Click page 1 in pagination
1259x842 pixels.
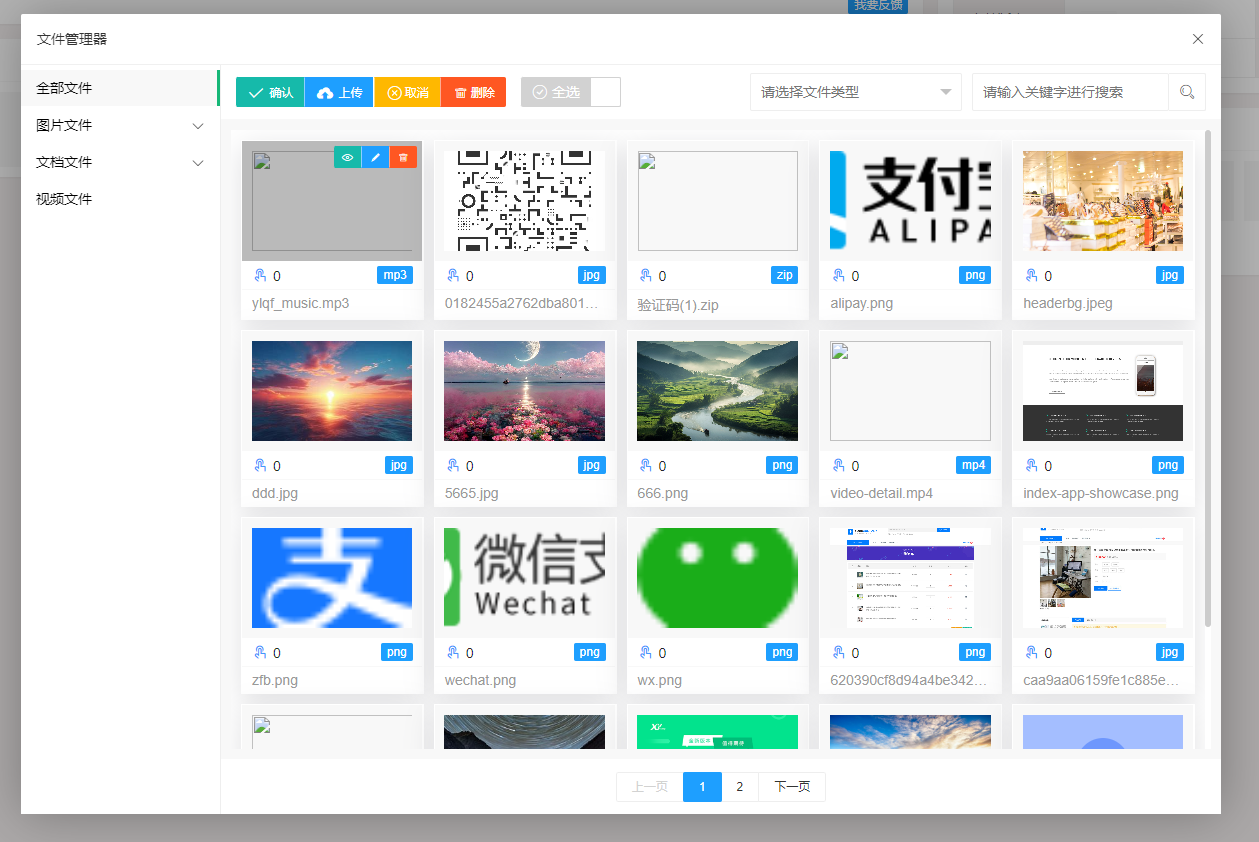click(702, 787)
